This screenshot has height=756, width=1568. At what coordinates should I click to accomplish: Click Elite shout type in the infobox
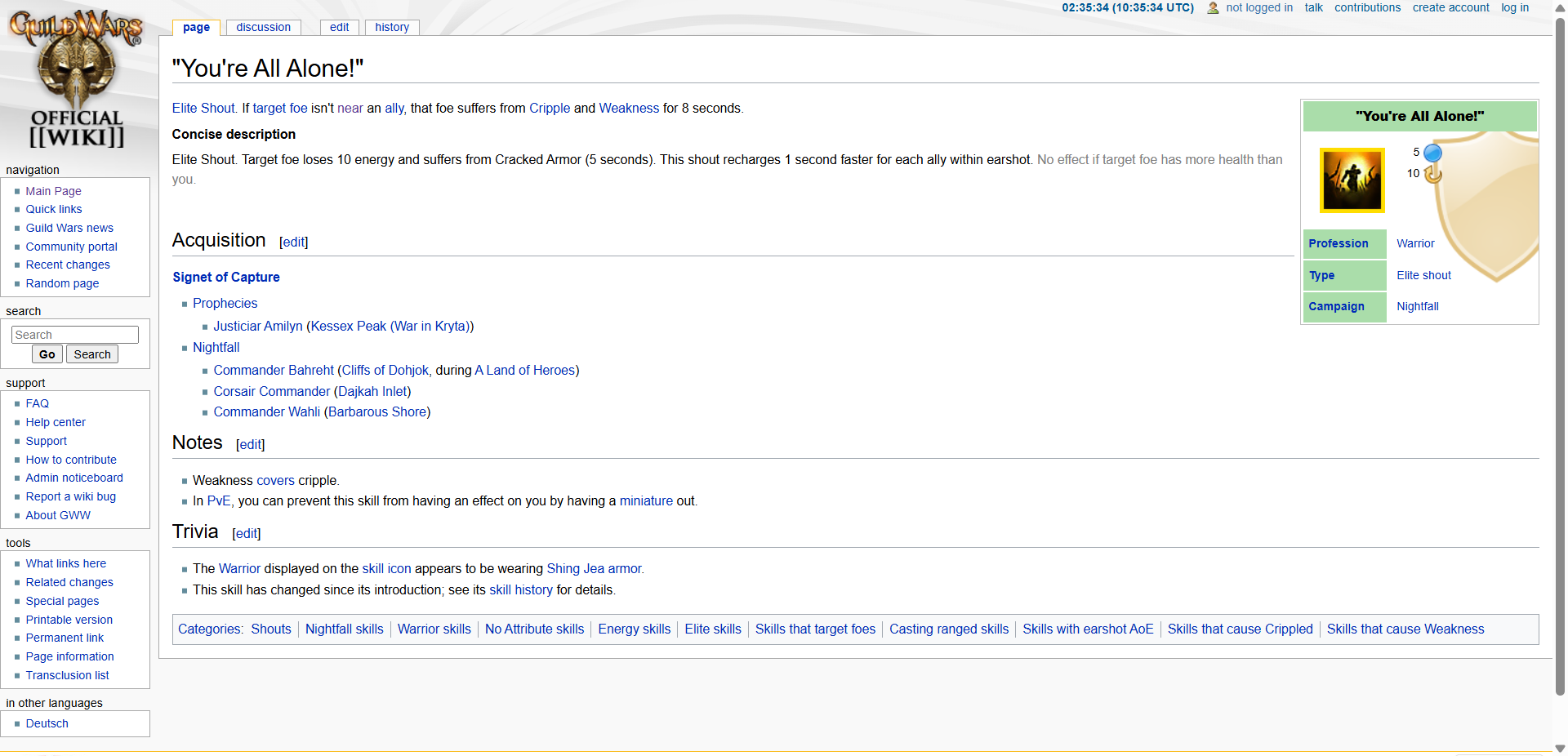[x=1423, y=275]
